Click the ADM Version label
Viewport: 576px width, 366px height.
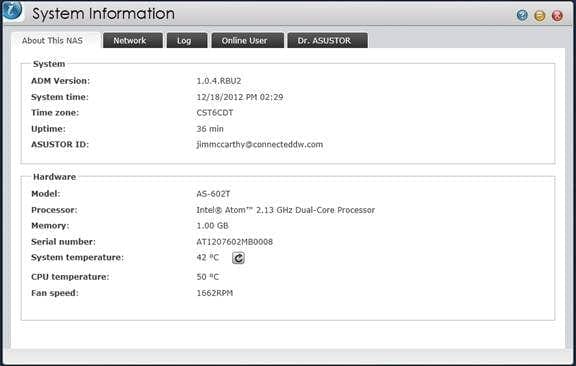click(60, 81)
